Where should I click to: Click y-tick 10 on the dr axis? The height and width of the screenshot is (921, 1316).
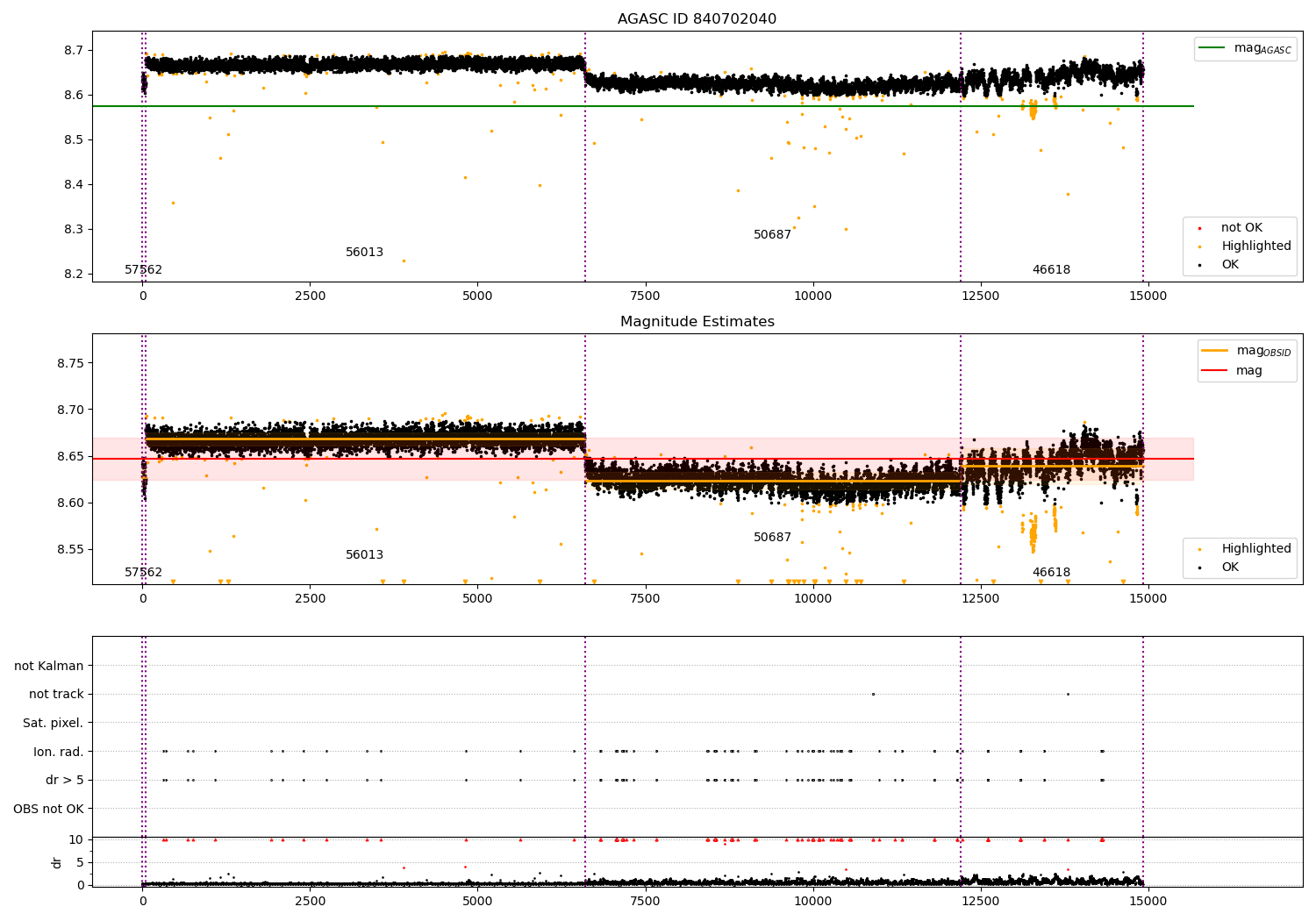(76, 839)
